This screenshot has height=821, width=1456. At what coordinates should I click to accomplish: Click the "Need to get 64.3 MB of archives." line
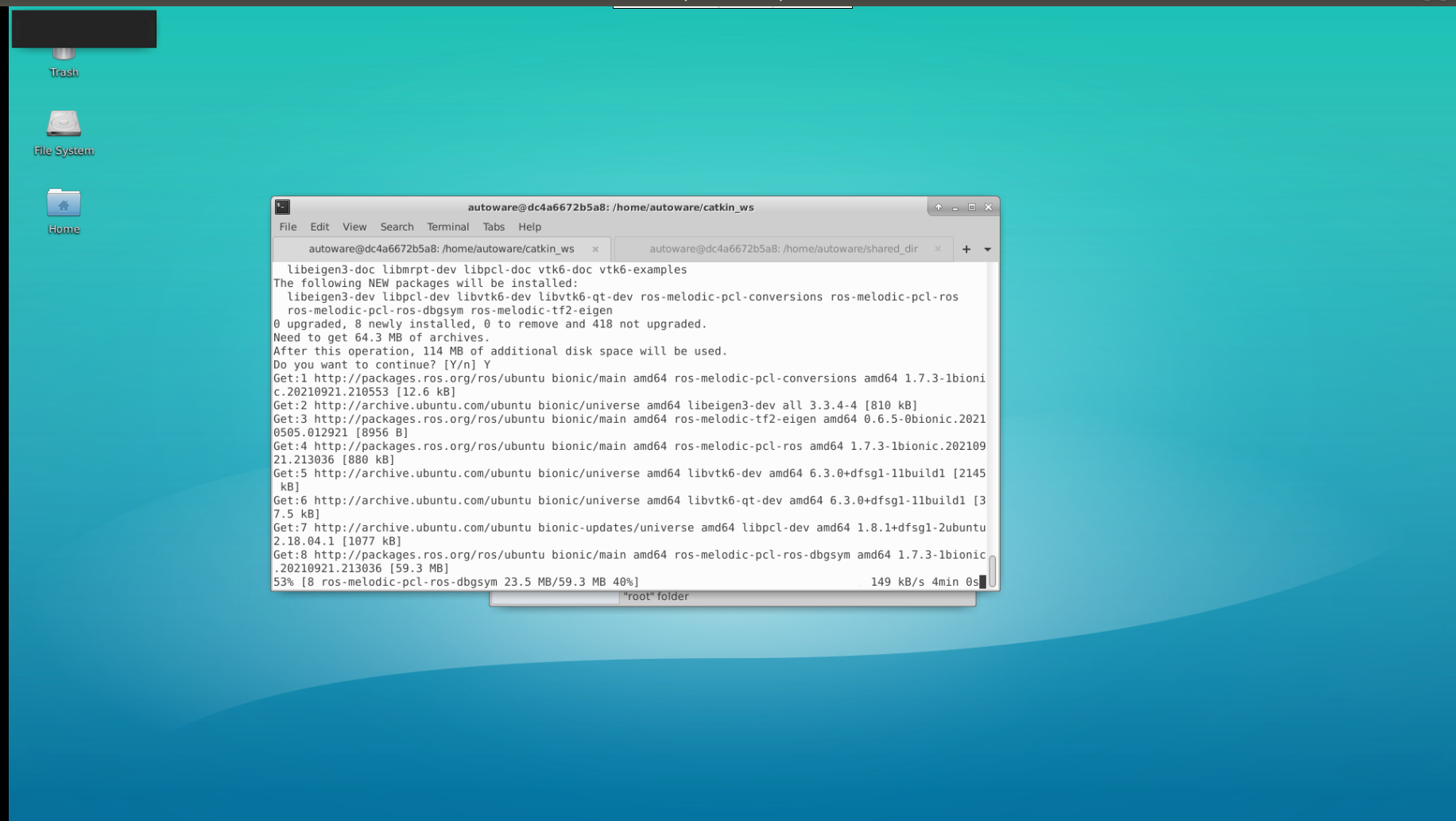(381, 338)
